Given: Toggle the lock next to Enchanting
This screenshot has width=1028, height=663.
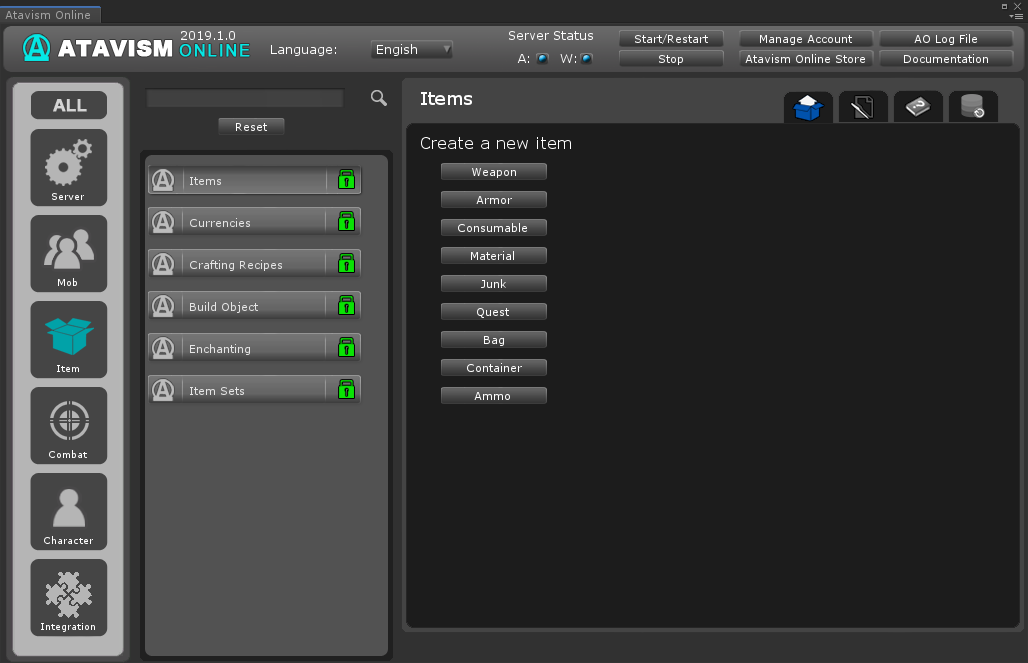Looking at the screenshot, I should (346, 348).
